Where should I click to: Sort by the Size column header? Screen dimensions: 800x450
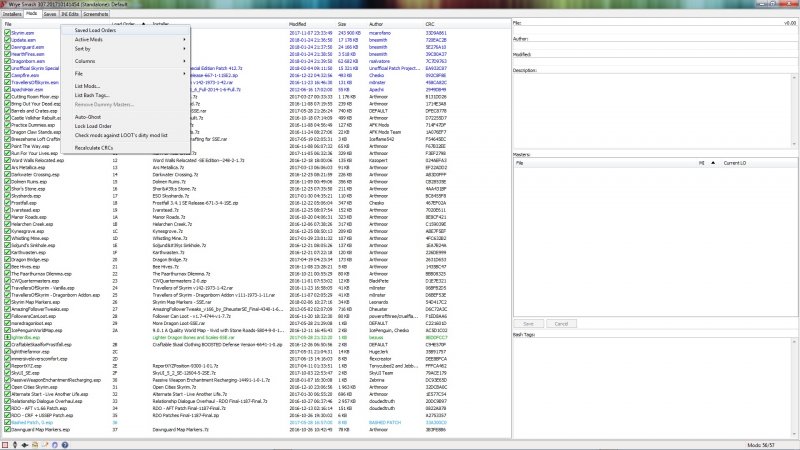pos(342,24)
